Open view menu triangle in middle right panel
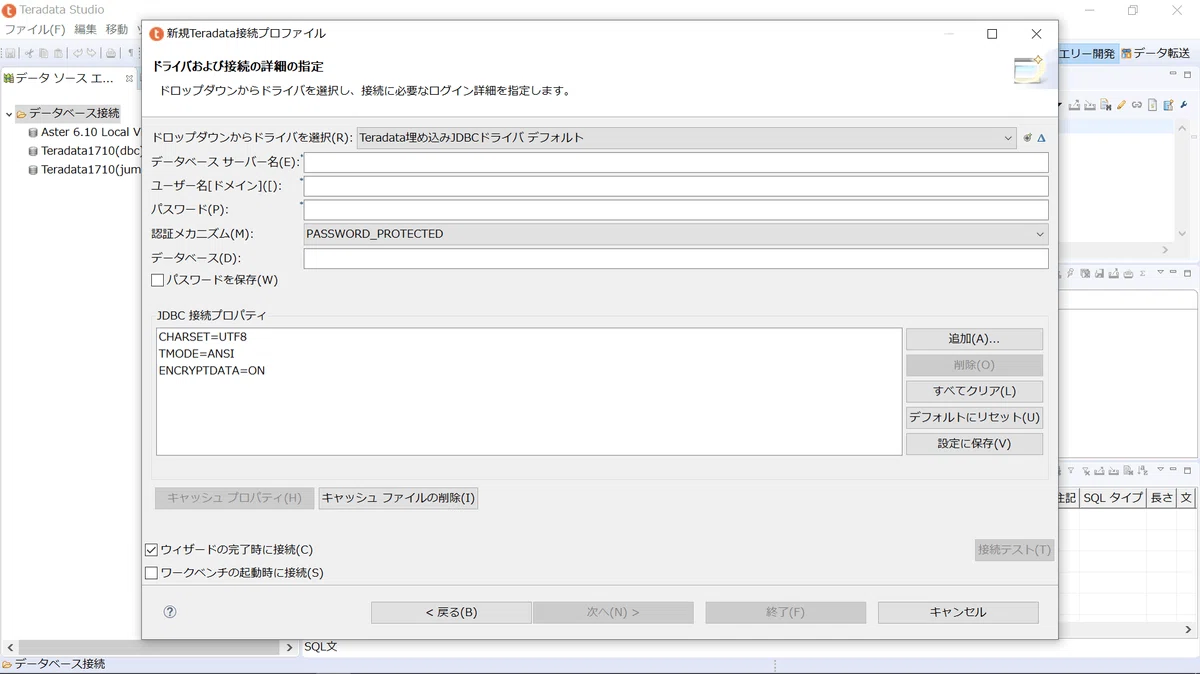The width and height of the screenshot is (1200, 674). click(x=1160, y=272)
